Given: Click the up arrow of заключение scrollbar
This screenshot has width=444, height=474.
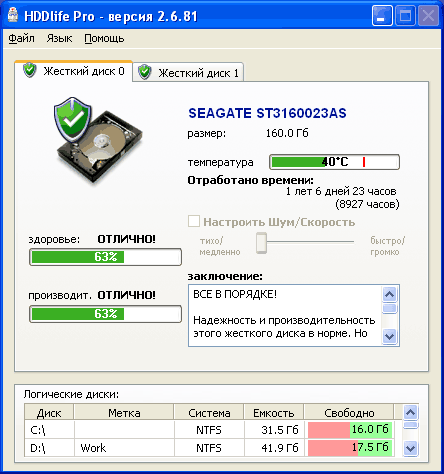Looking at the screenshot, I should pyautogui.click(x=389, y=294).
